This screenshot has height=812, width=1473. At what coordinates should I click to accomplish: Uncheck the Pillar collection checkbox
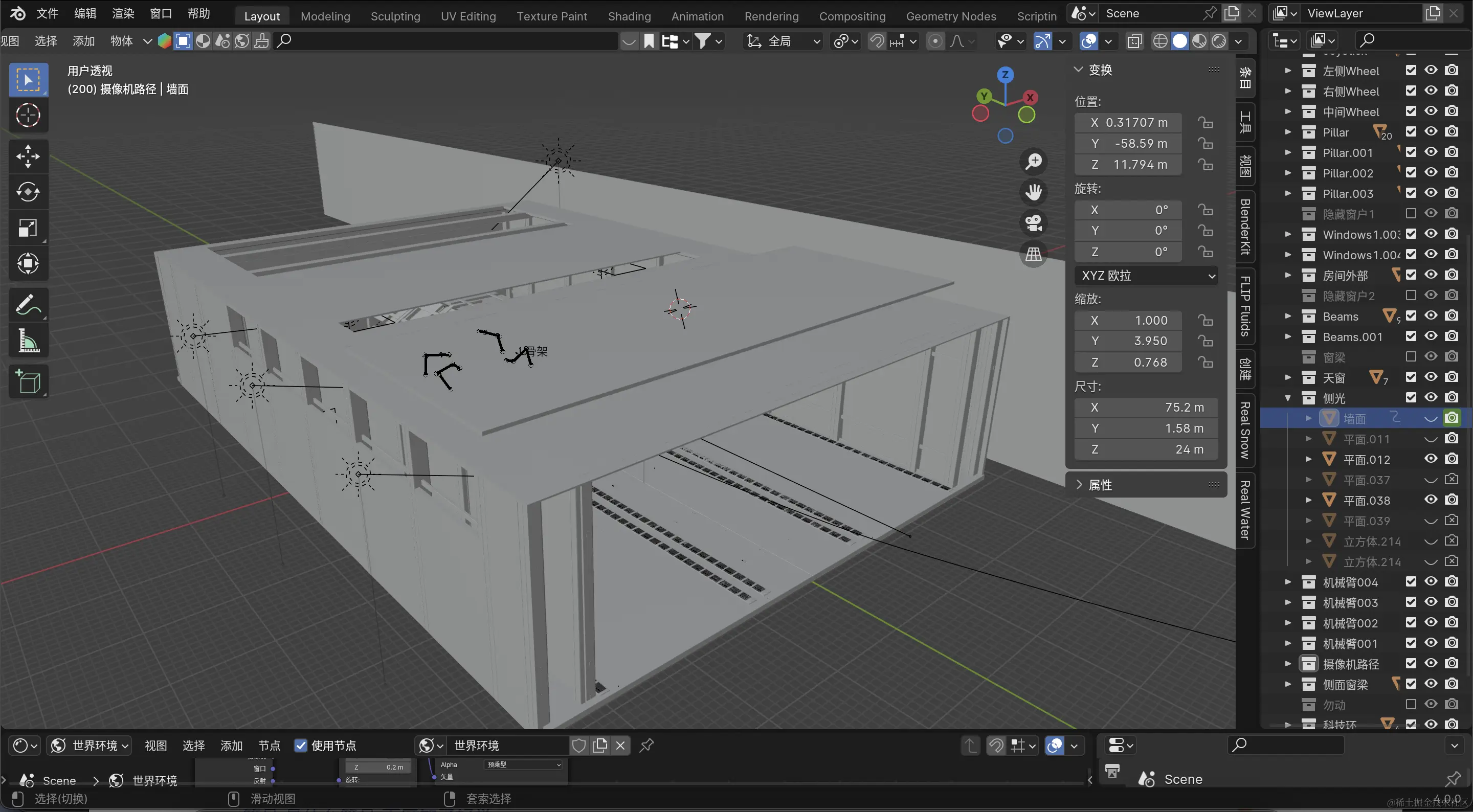[x=1411, y=132]
